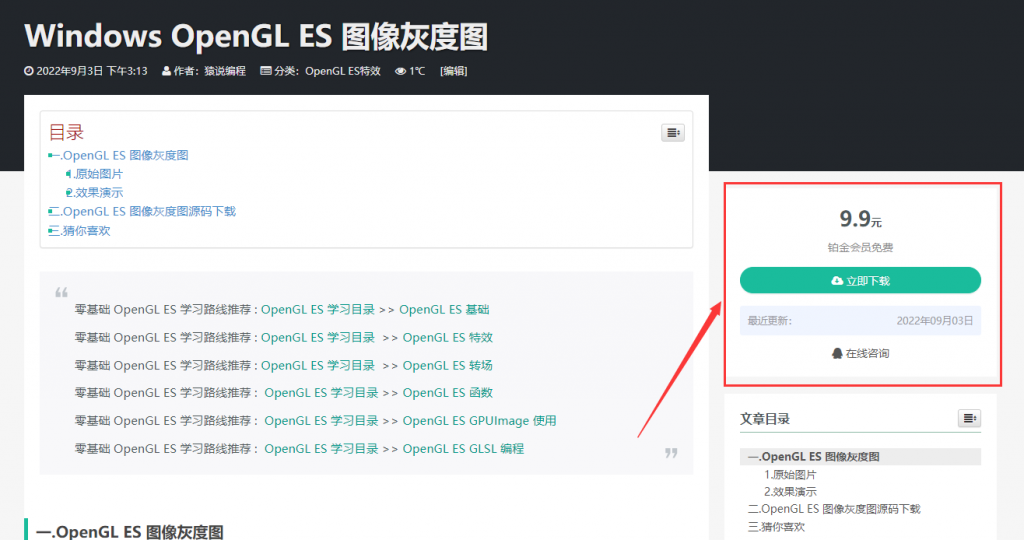Open OpenGL ES 学习目录 link before GPUImage 使用
Screen dimensions: 1024x540
coord(321,421)
